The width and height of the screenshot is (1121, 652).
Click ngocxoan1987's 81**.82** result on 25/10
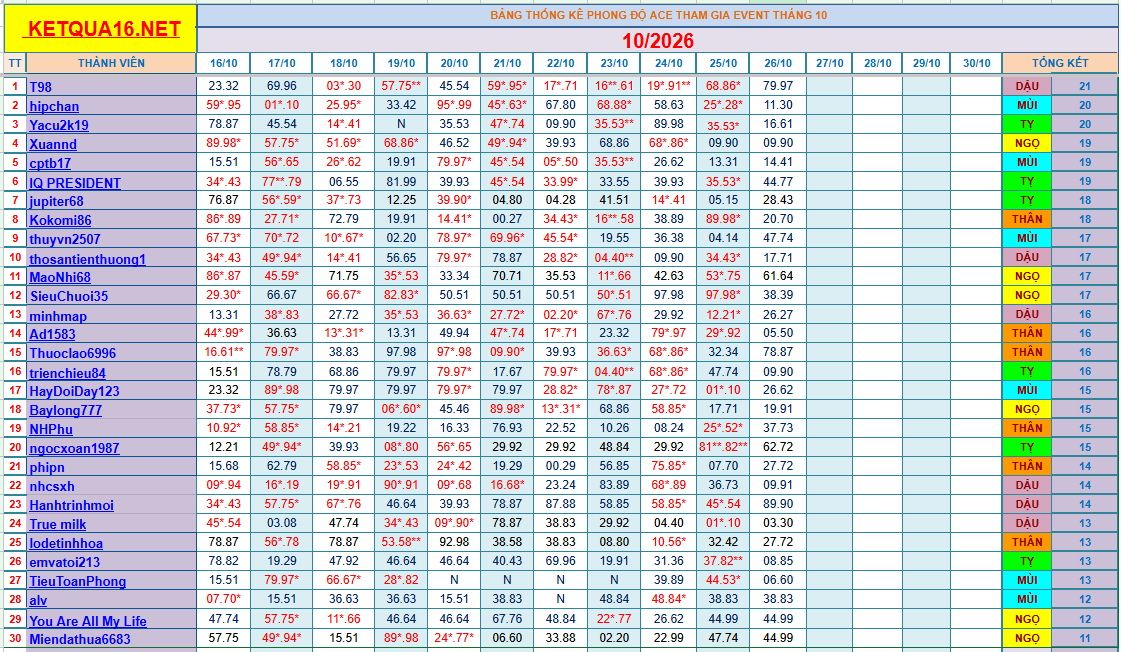point(723,447)
